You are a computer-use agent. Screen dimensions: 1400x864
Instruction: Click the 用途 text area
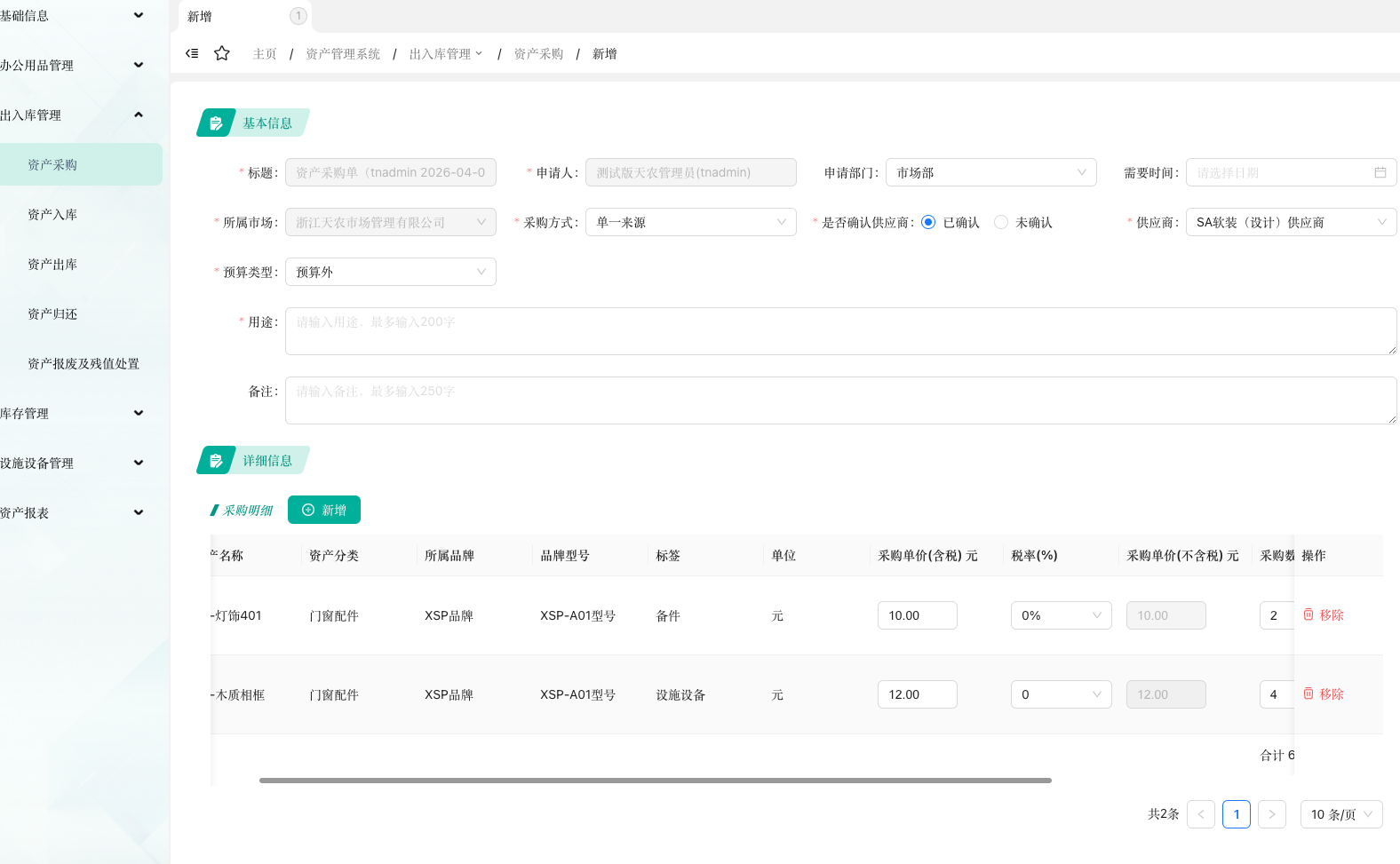coord(839,331)
